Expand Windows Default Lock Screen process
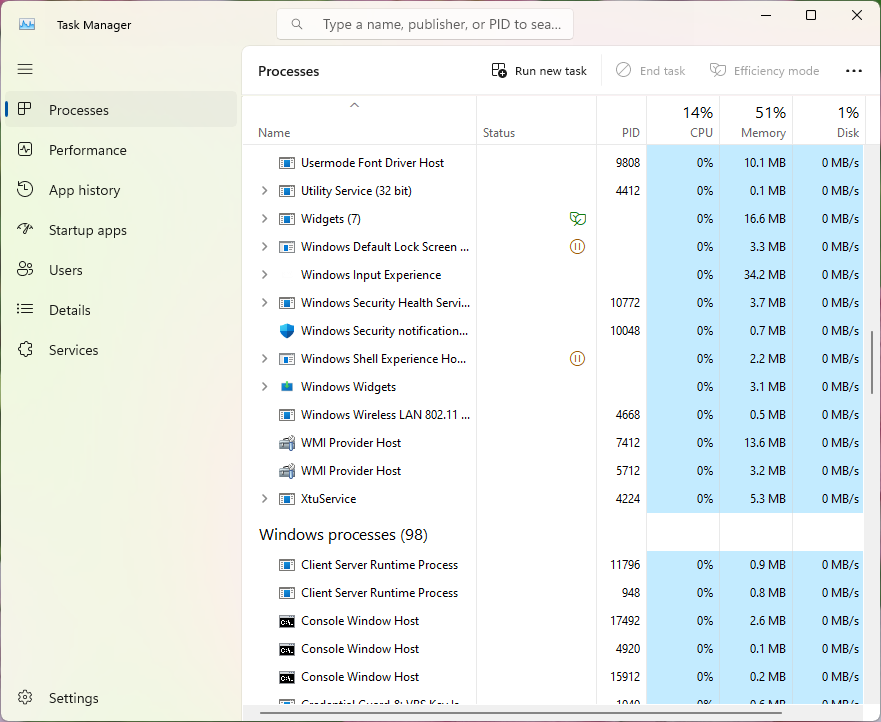 264,247
